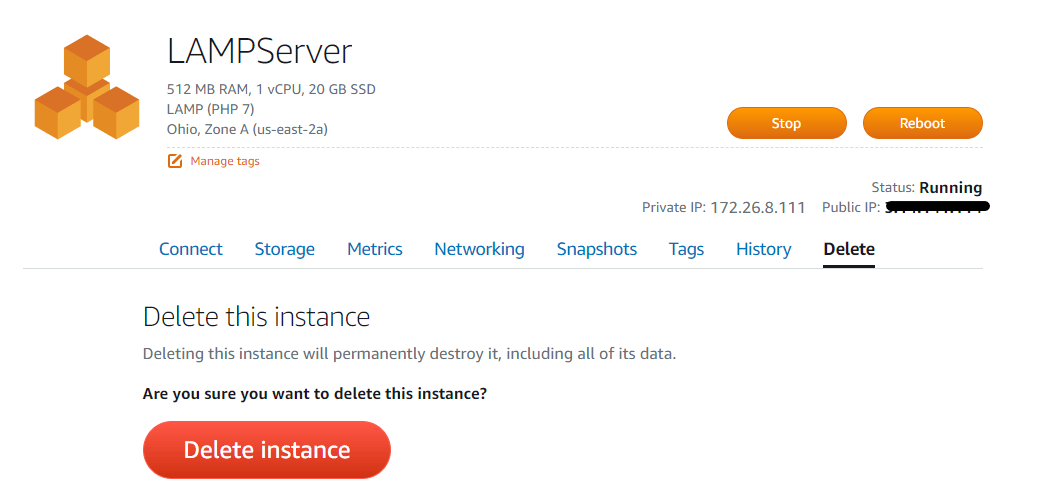This screenshot has width=1044, height=496.
Task: Click the Running status text
Action: 951,188
